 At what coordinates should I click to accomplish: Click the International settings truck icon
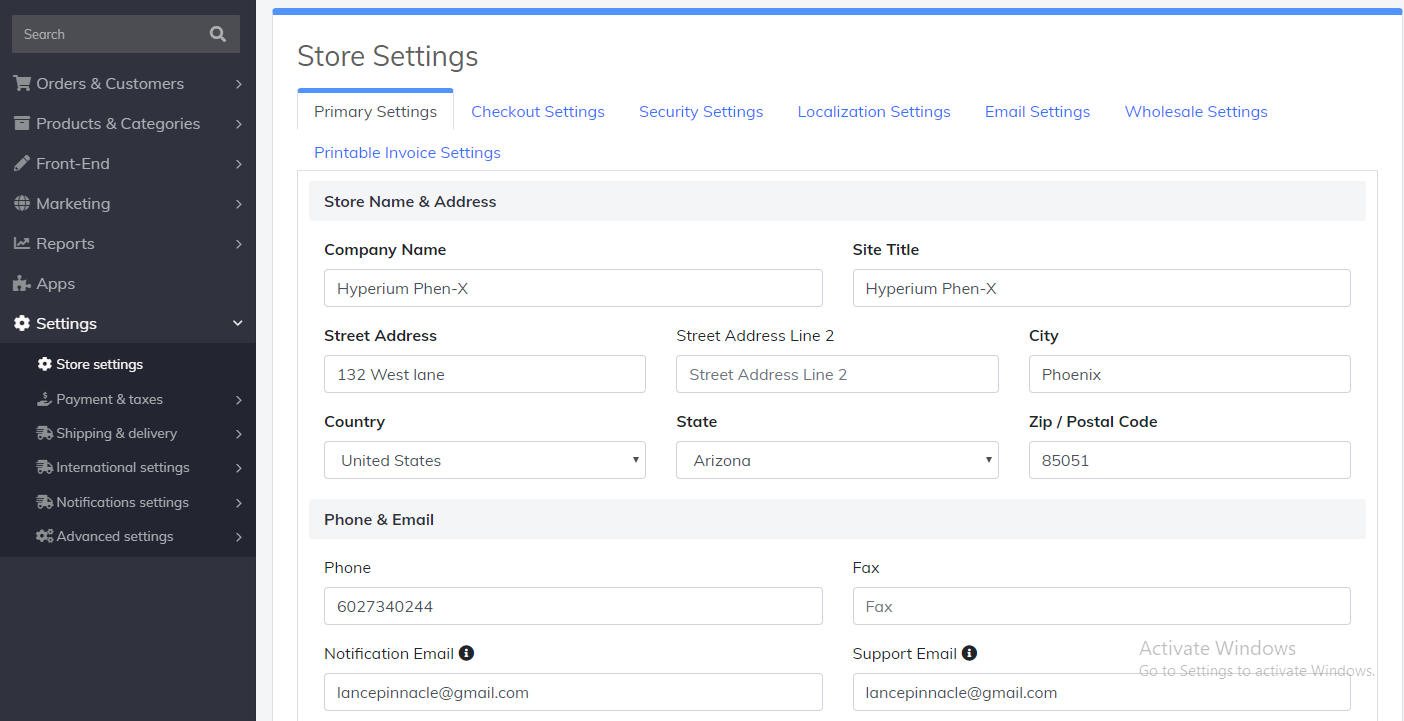[x=44, y=467]
